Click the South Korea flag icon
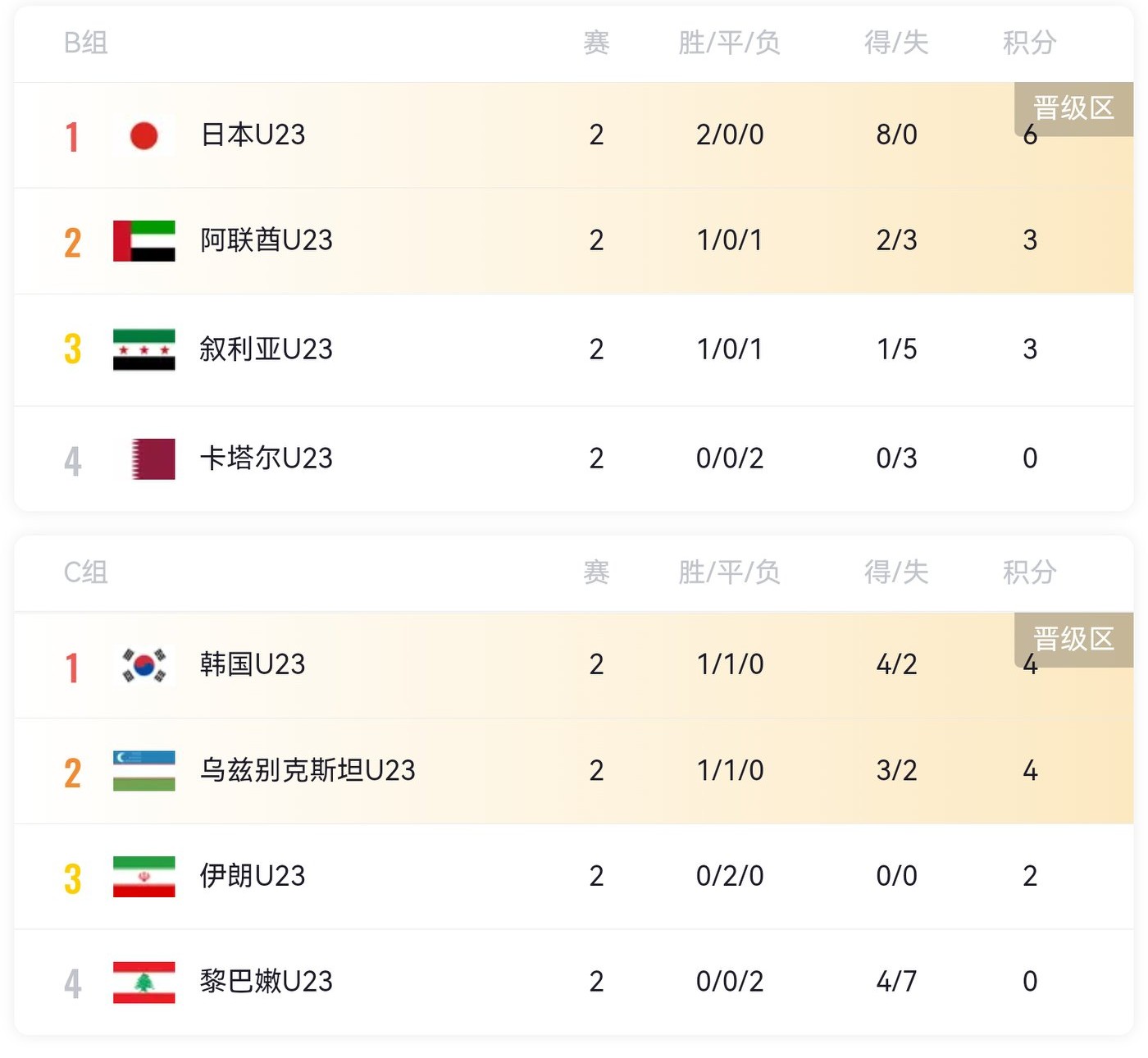1148x1058 pixels. [143, 664]
